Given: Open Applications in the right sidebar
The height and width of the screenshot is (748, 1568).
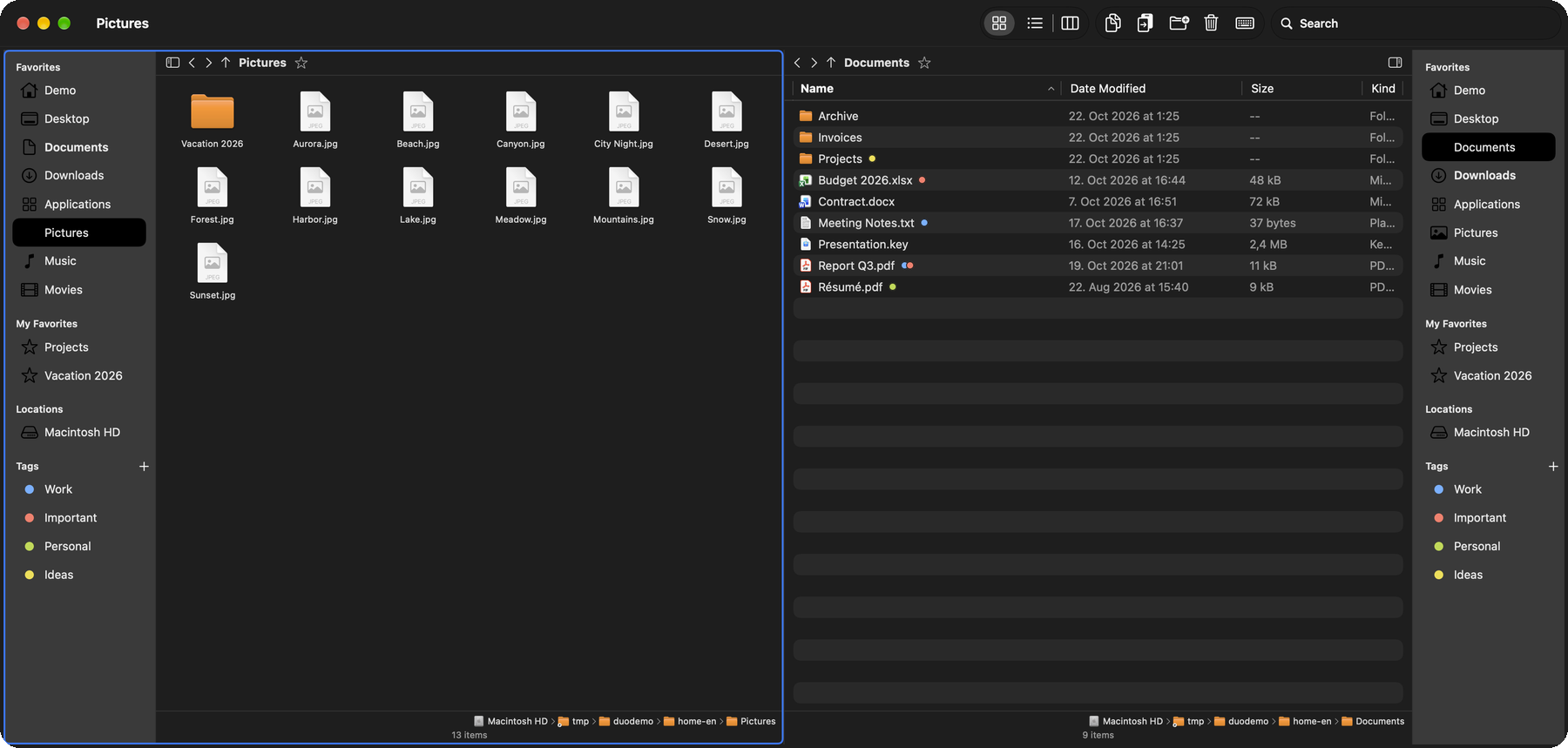Looking at the screenshot, I should click(x=1488, y=205).
